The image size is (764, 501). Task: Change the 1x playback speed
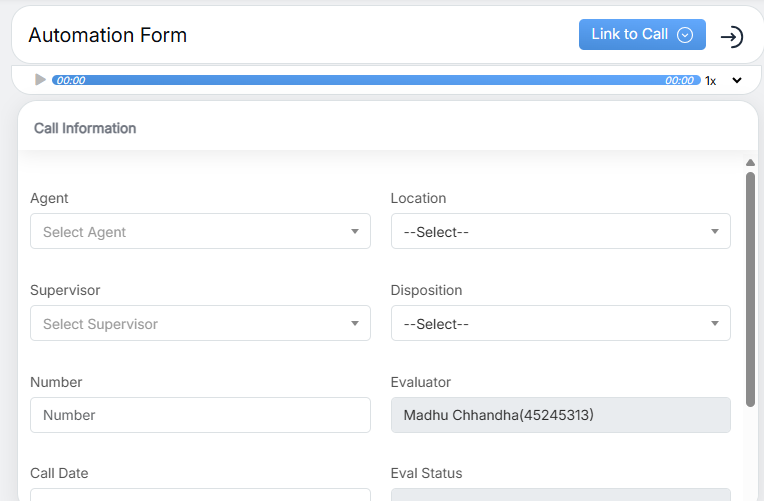pyautogui.click(x=710, y=81)
